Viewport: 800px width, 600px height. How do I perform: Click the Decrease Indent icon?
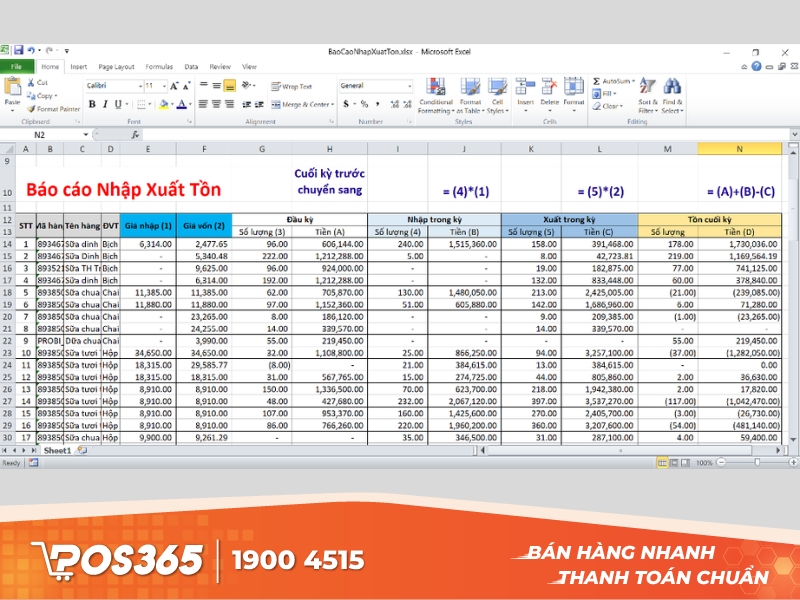pos(246,104)
